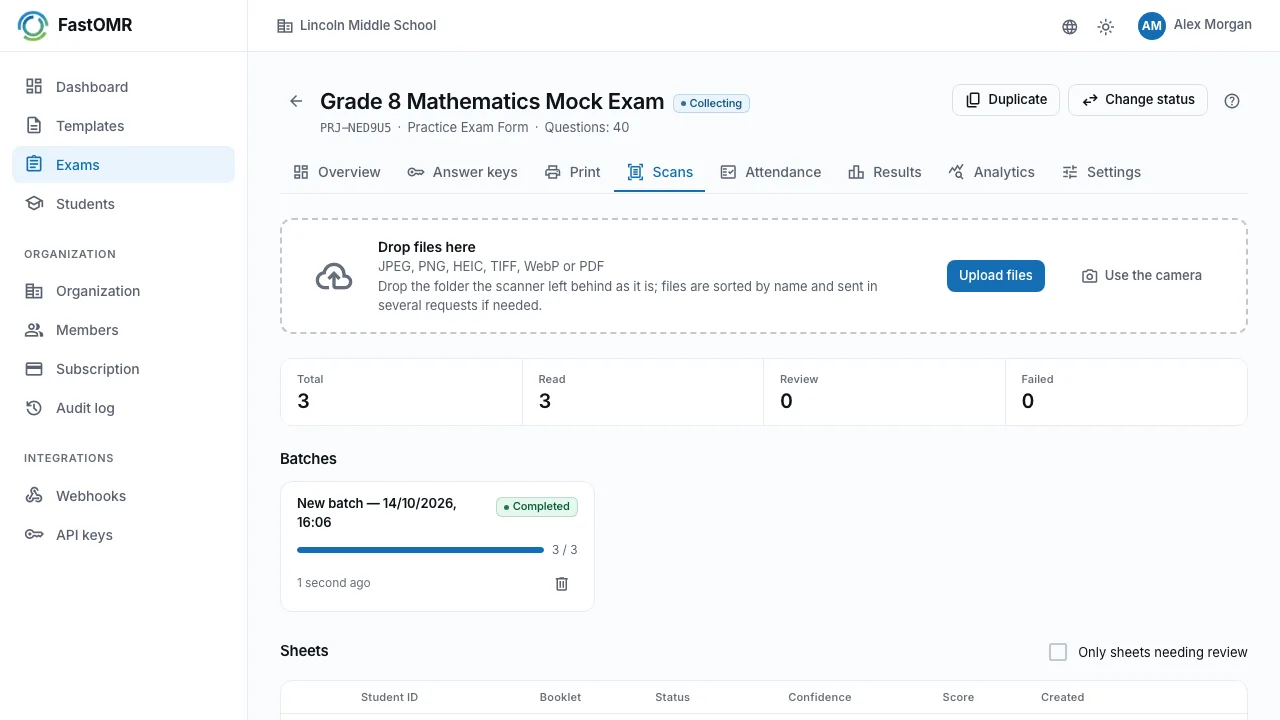Click the FastOMR logo

[75, 25]
